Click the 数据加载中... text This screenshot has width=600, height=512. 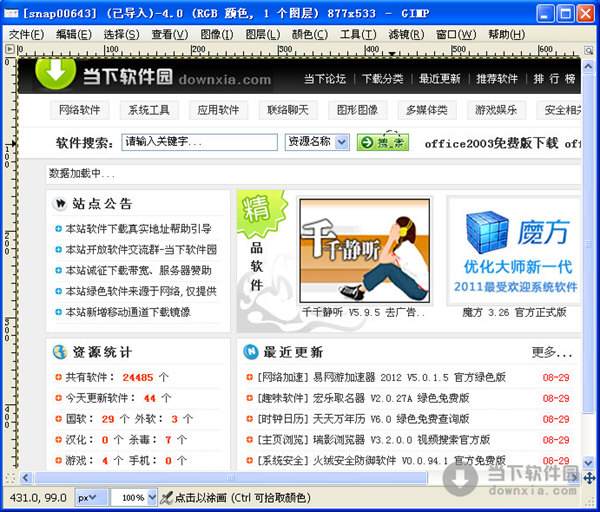(x=82, y=174)
